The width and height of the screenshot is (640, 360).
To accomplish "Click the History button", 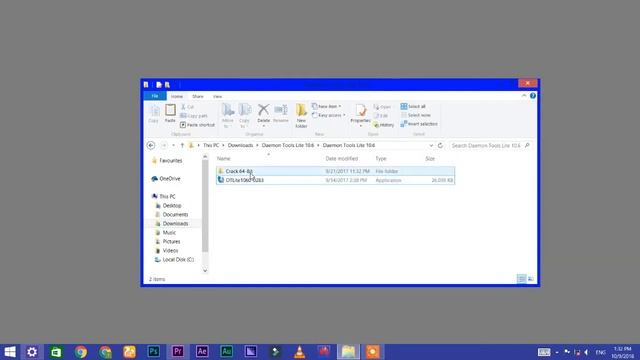I will (x=384, y=125).
